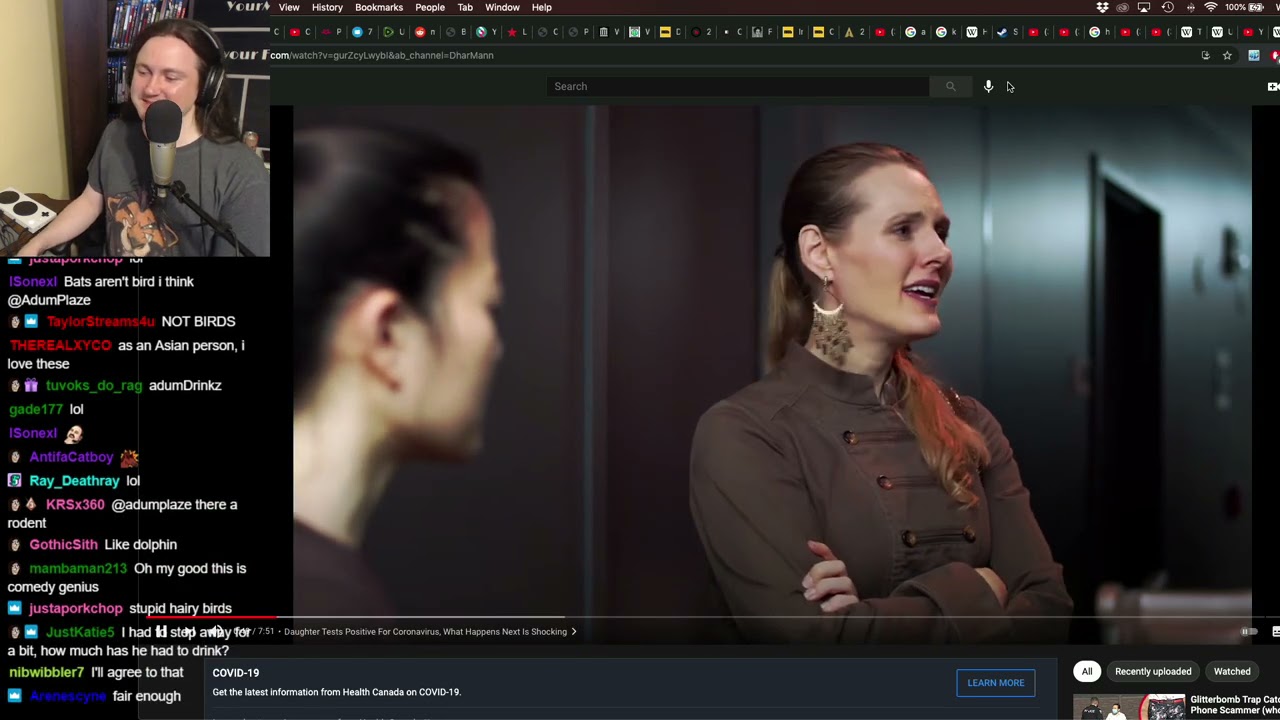This screenshot has width=1280, height=720.
Task: Open the People menu
Action: [x=430, y=7]
